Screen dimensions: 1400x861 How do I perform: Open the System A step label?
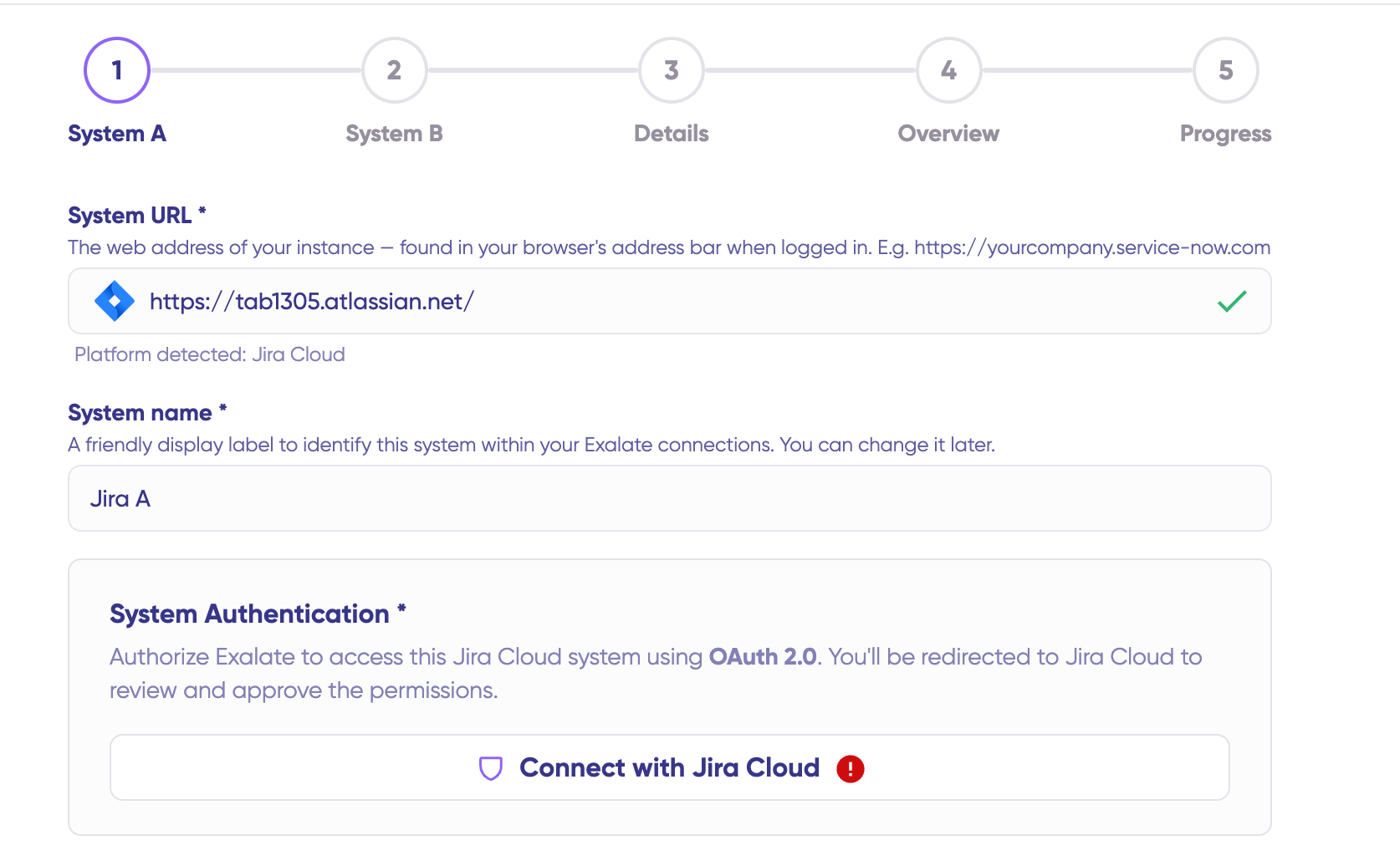click(117, 134)
